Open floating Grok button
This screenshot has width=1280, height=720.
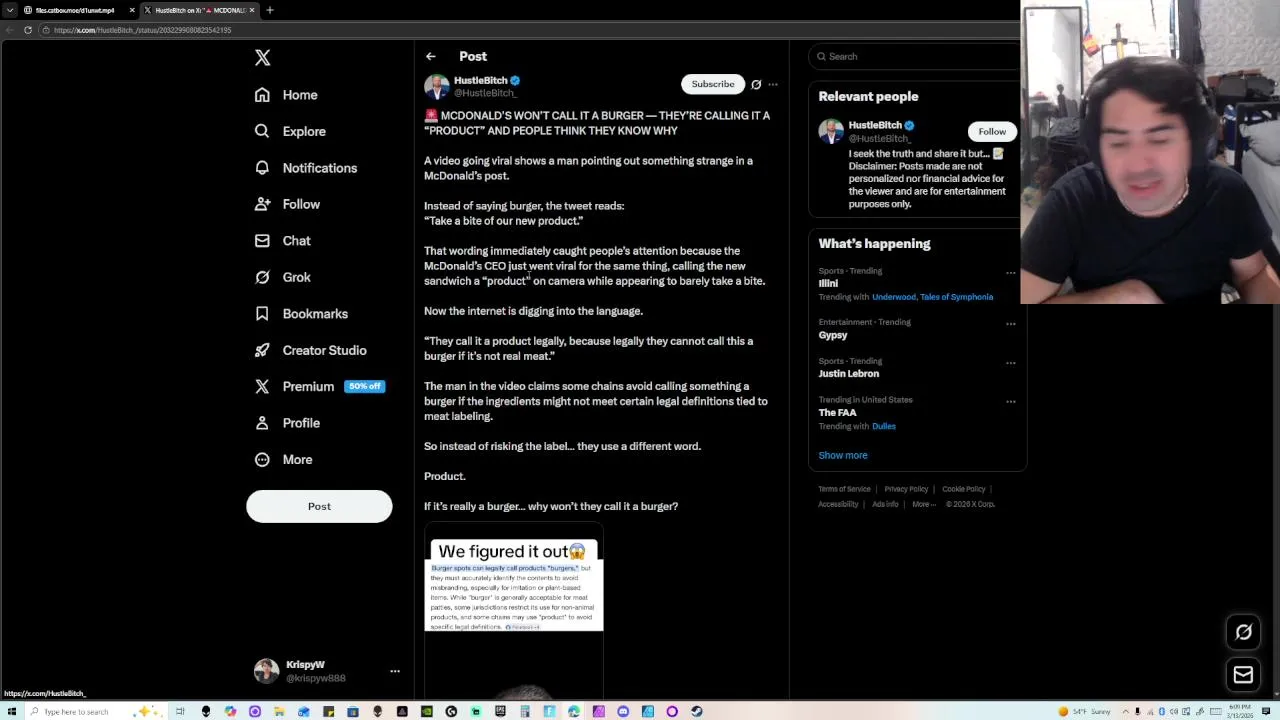(1243, 632)
